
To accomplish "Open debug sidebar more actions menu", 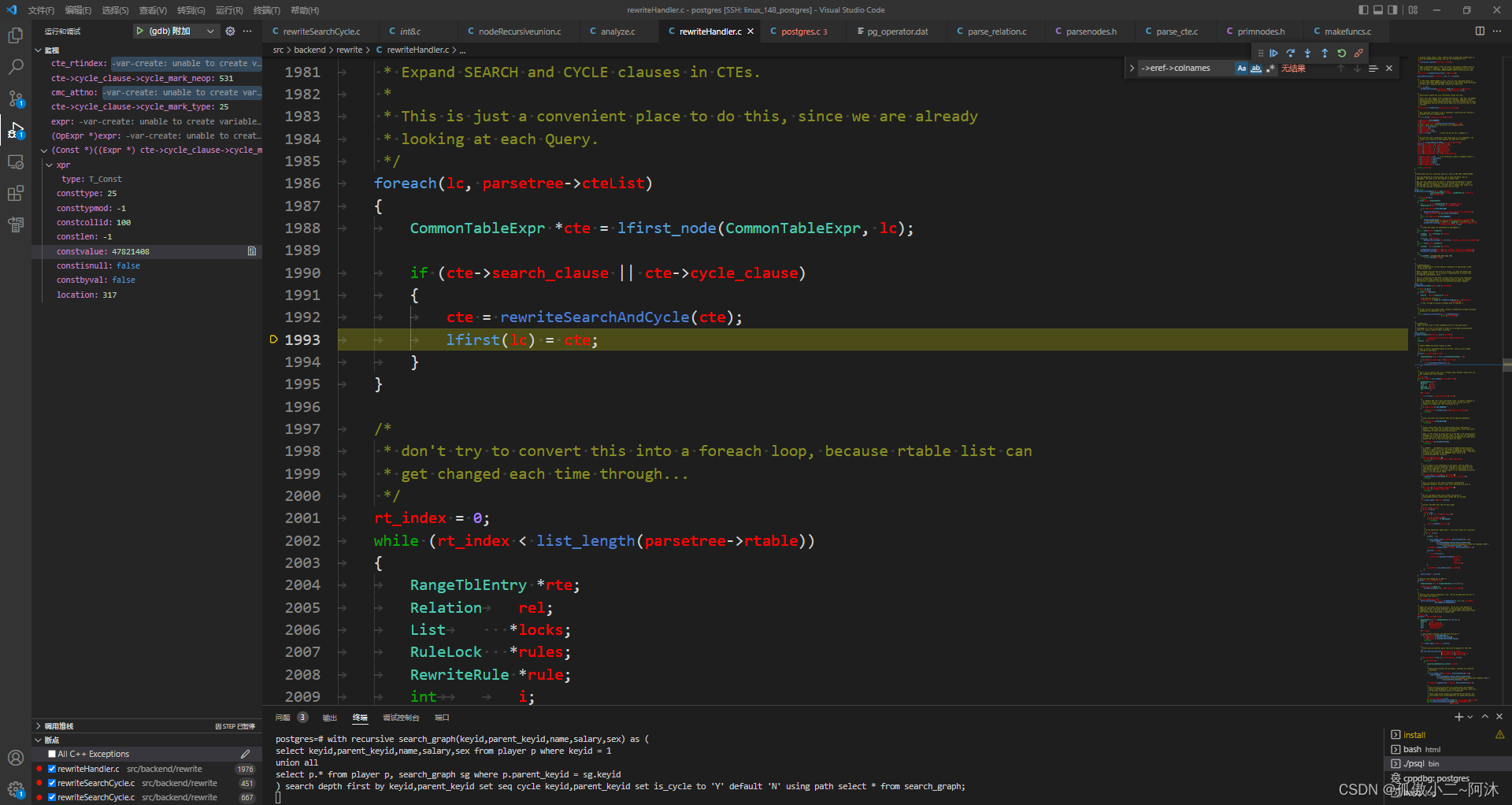I will coord(247,31).
